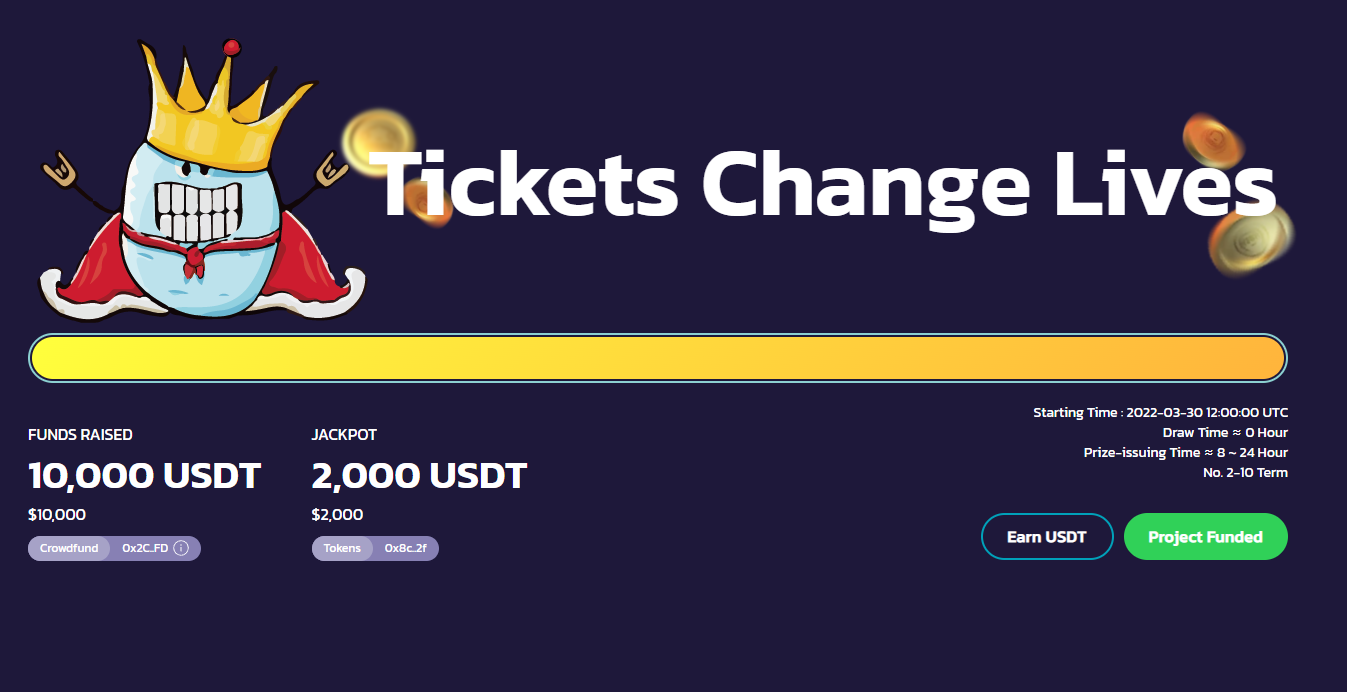
Task: Click the Earn USDT button
Action: (1047, 537)
